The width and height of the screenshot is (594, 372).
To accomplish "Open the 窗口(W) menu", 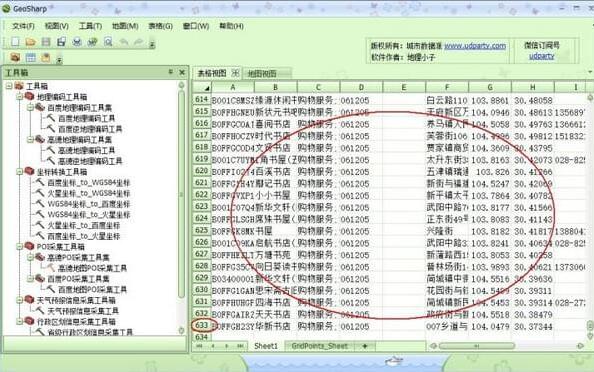I will (x=195, y=26).
